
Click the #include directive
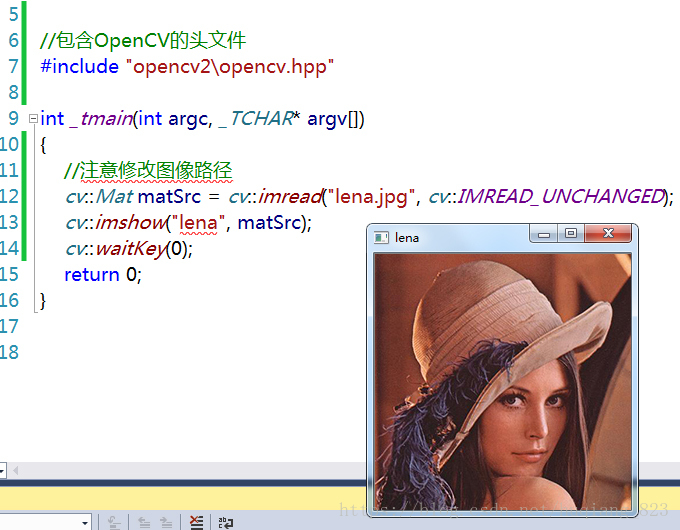(x=79, y=66)
